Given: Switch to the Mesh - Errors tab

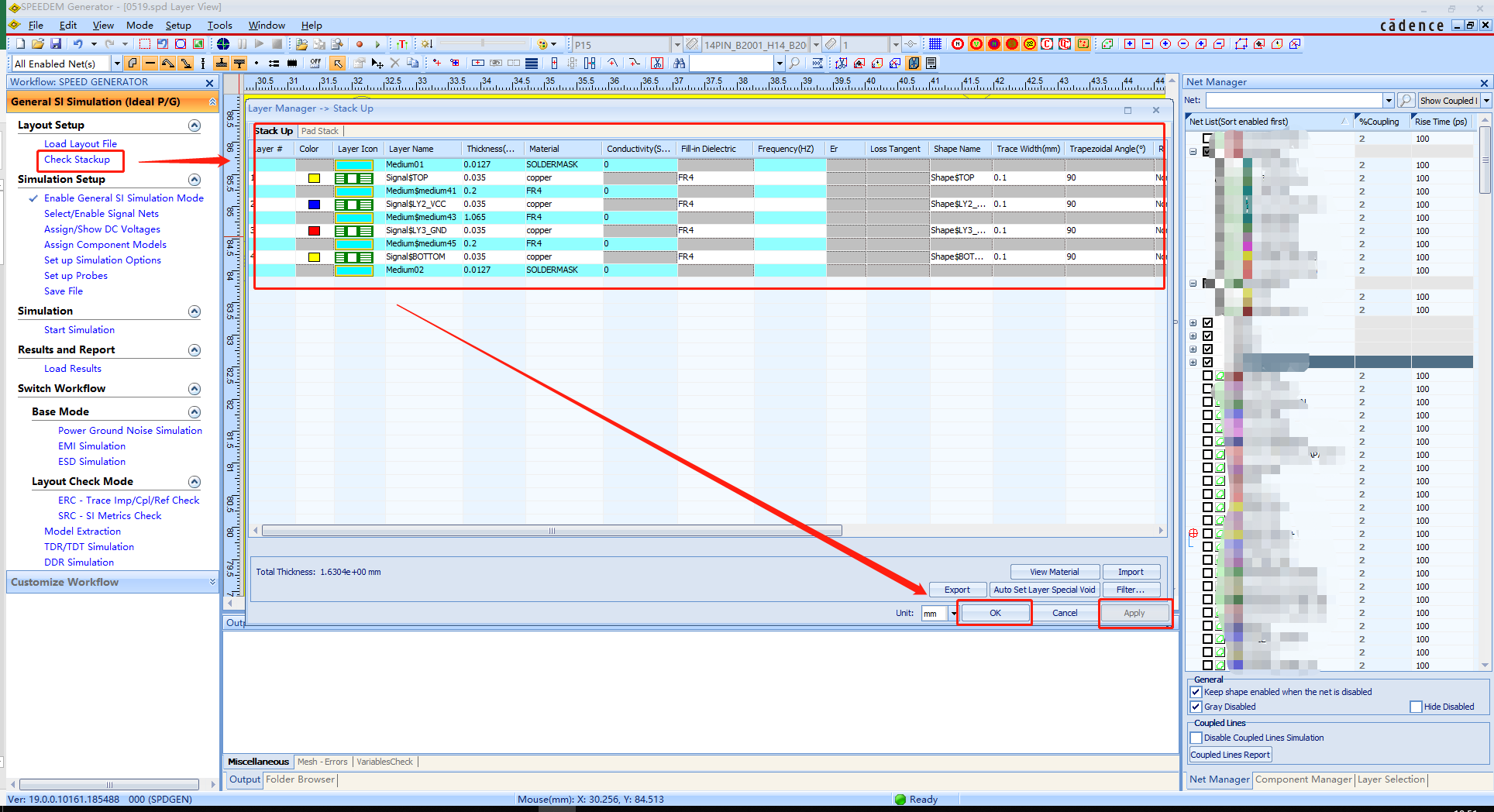Looking at the screenshot, I should (322, 762).
